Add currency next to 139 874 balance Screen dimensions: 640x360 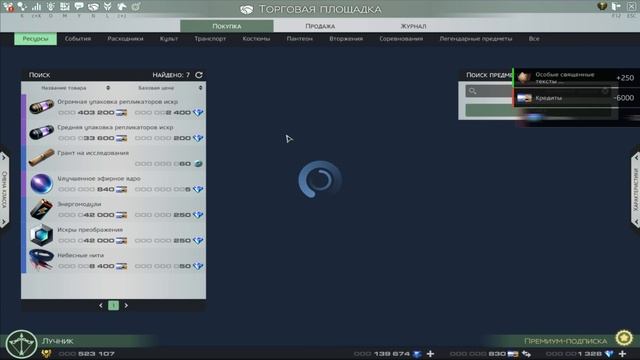tap(430, 354)
